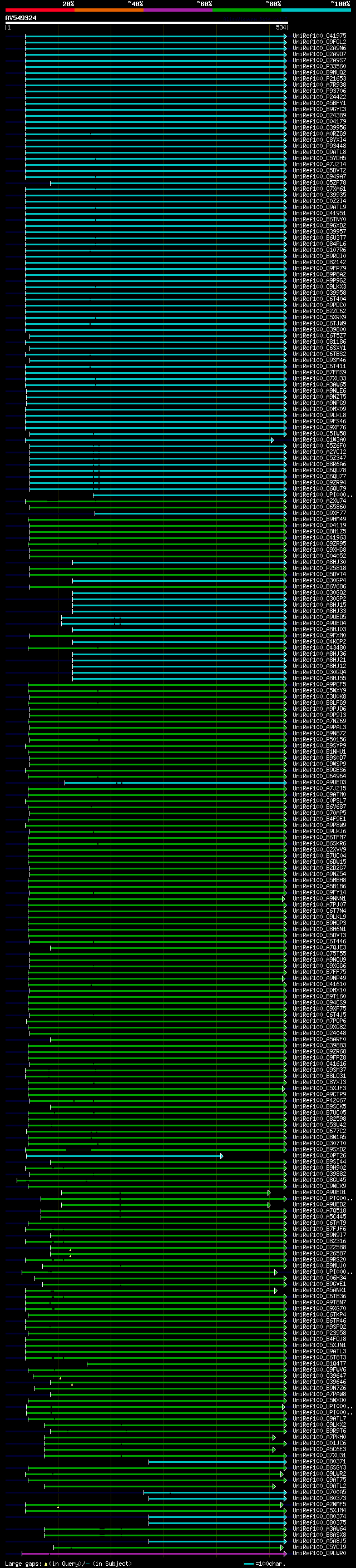Open hit UniRef100_Q5ZF78
Image resolution: width=356 pixels, height=1568 pixels.
point(319,182)
